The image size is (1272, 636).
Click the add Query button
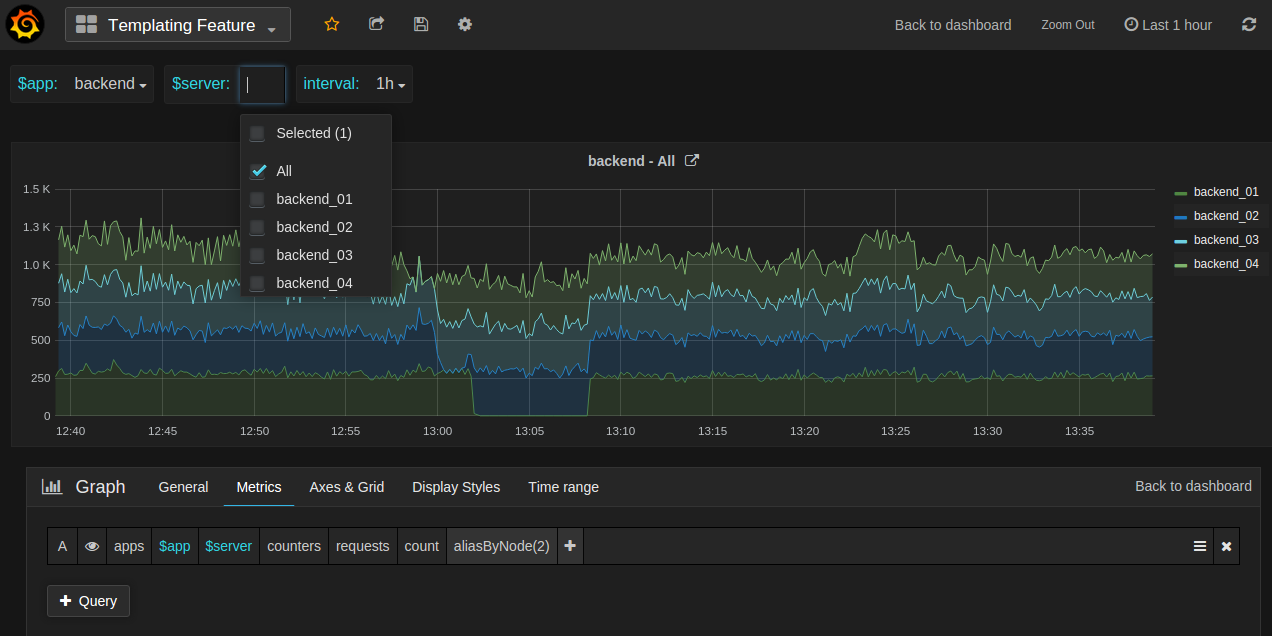[88, 601]
